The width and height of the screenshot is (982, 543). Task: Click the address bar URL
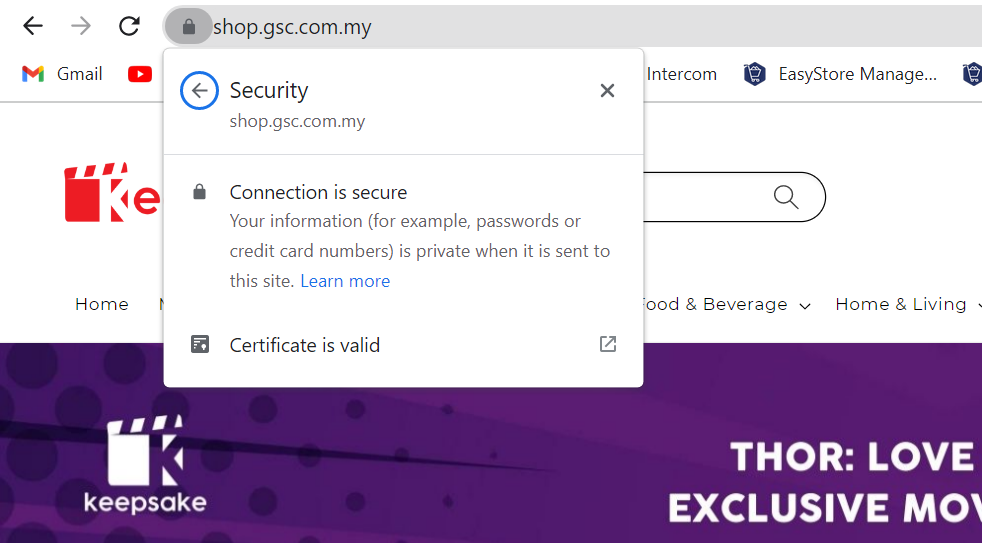coord(292,27)
